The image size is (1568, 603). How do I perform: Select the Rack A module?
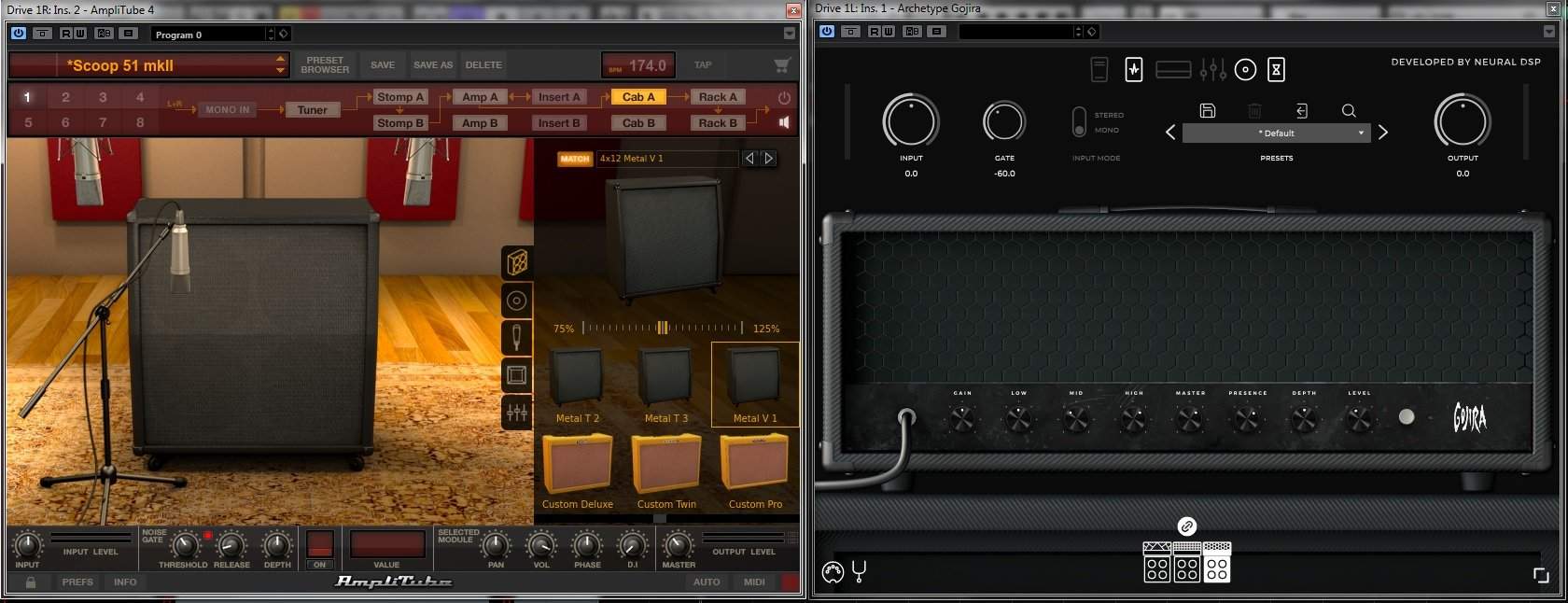click(718, 97)
